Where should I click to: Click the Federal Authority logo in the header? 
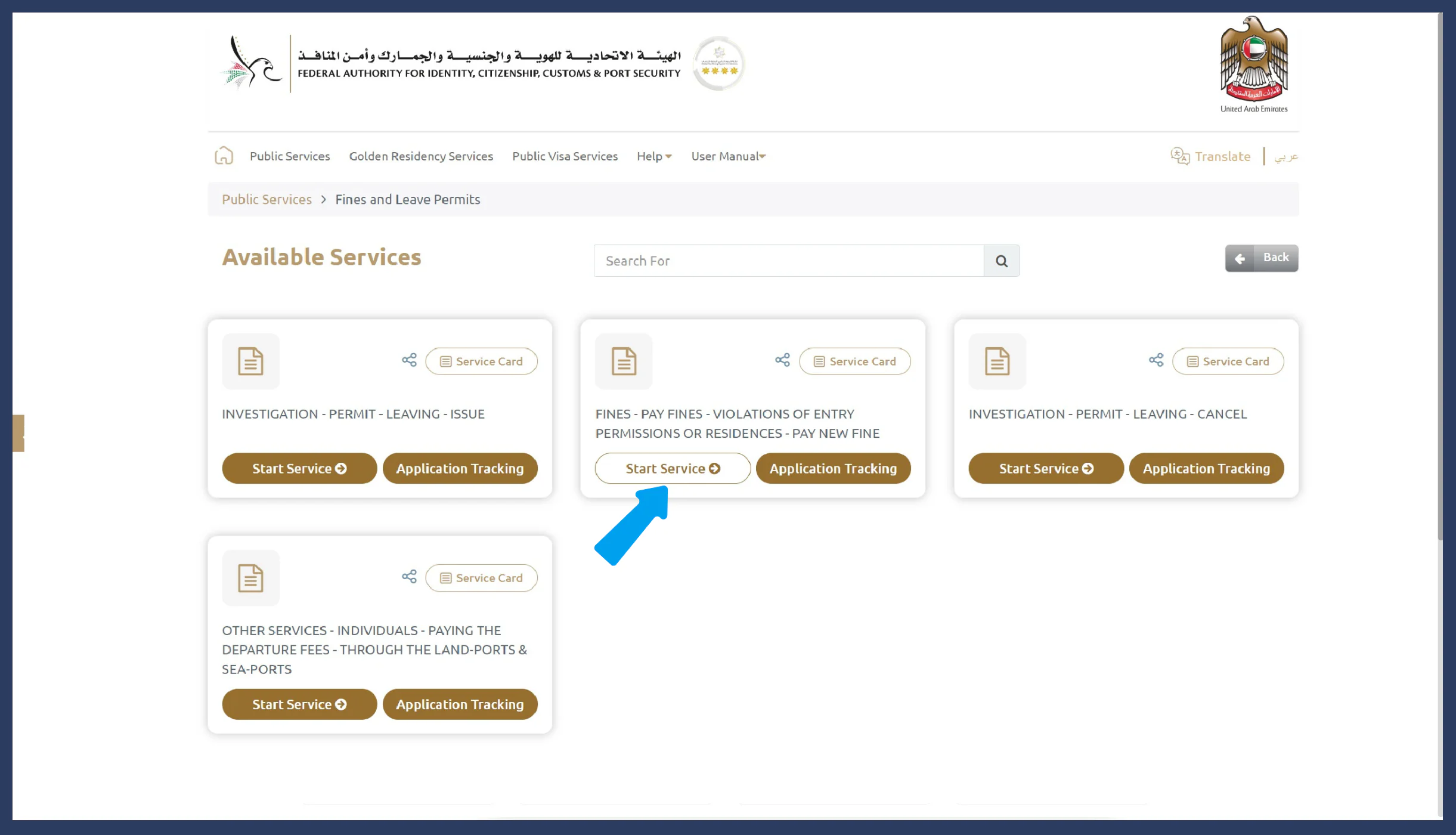click(x=453, y=63)
